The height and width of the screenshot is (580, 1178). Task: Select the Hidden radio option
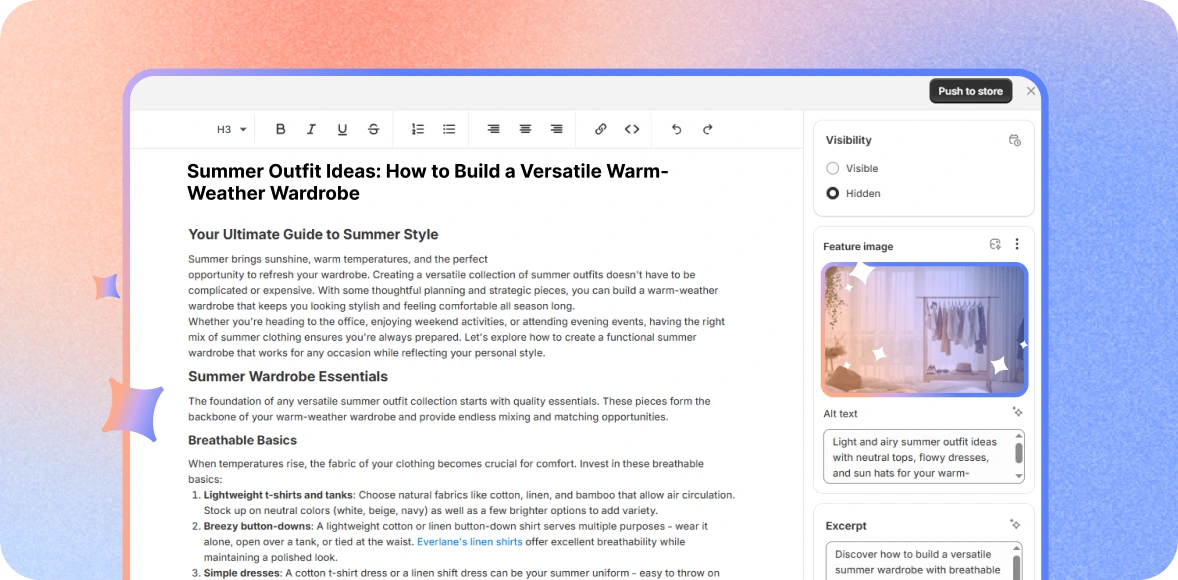pos(833,193)
